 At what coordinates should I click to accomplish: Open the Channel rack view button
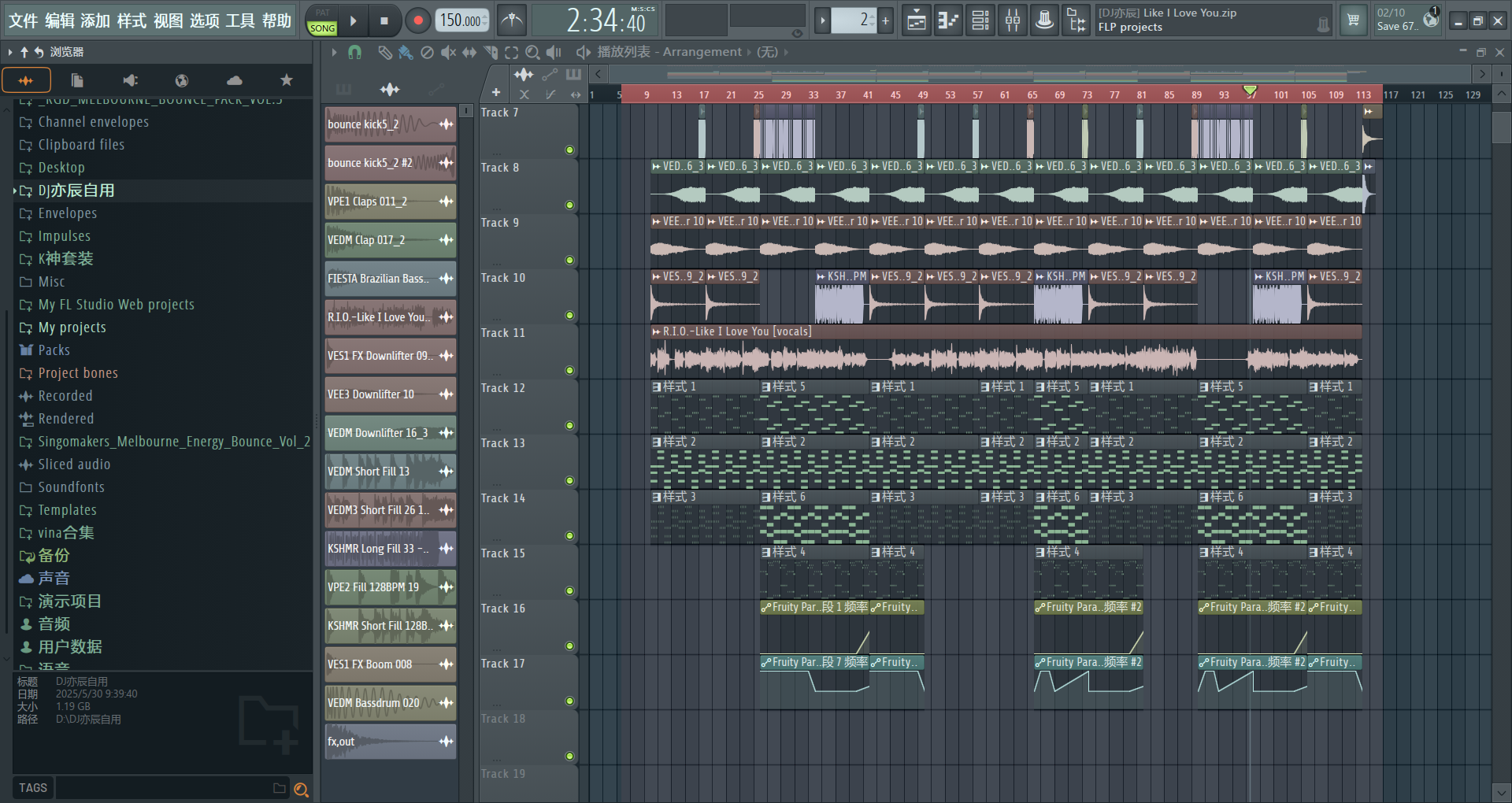(x=980, y=20)
